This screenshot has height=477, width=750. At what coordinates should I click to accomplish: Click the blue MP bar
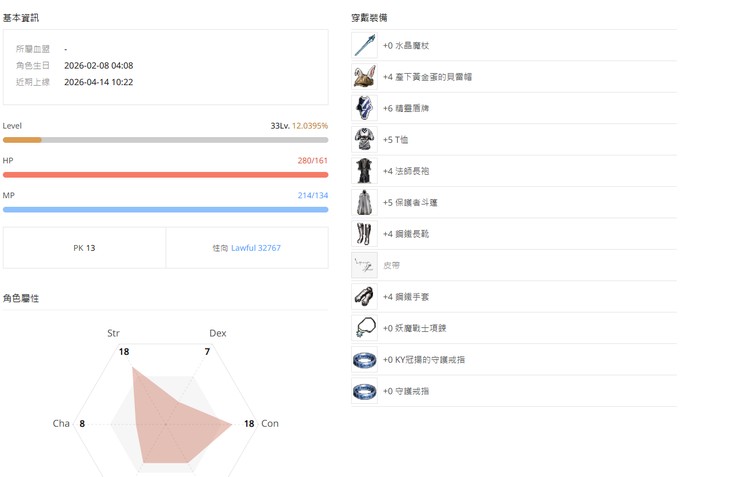click(165, 210)
